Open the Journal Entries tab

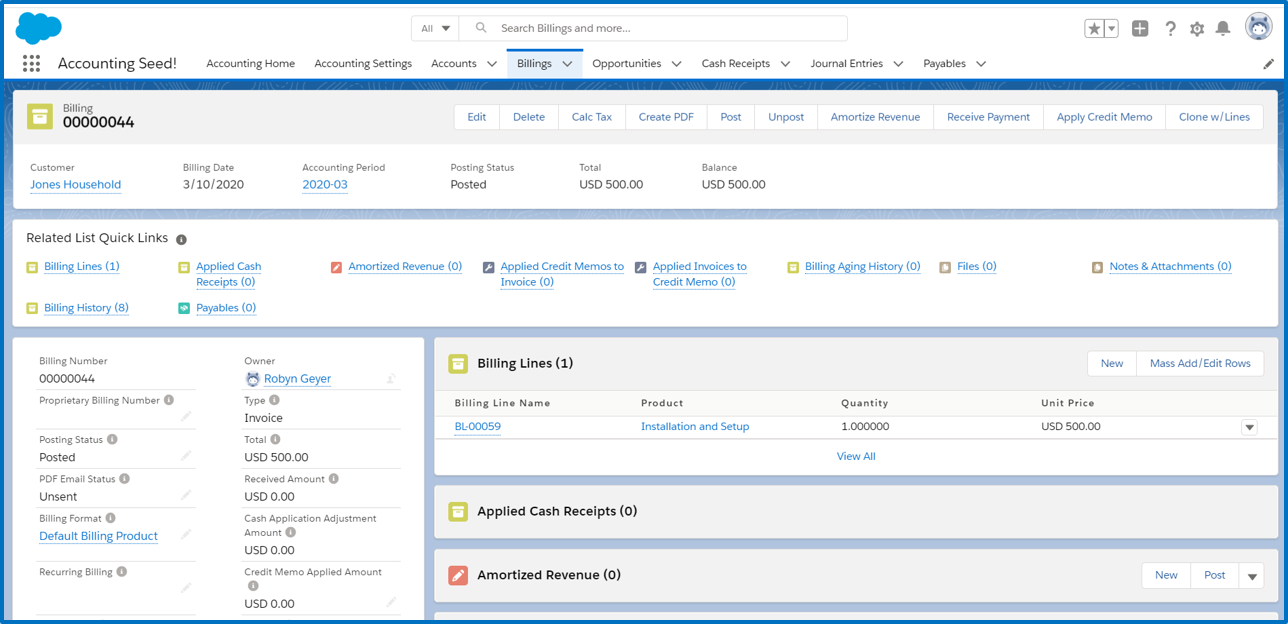[847, 63]
